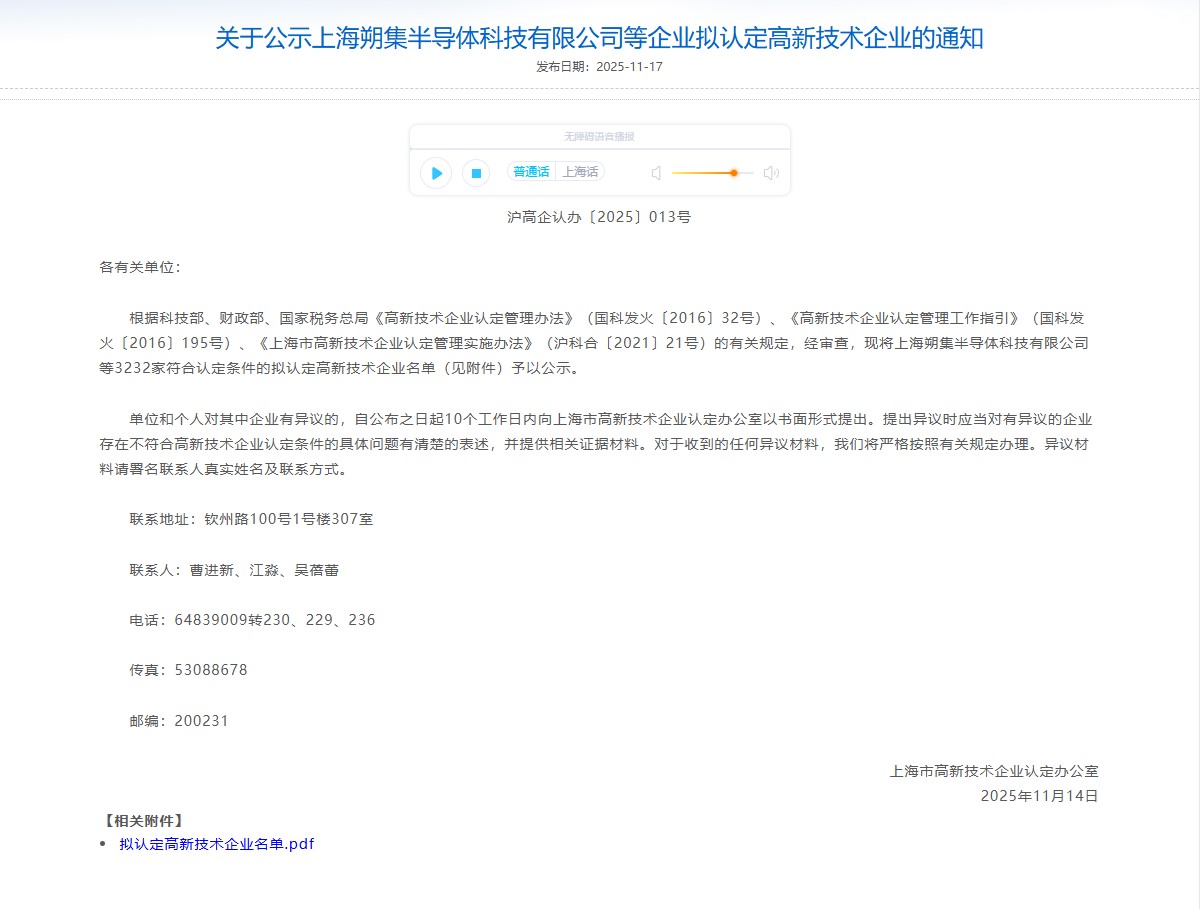
Task: Click the orange volume slider handle
Action: coord(734,173)
